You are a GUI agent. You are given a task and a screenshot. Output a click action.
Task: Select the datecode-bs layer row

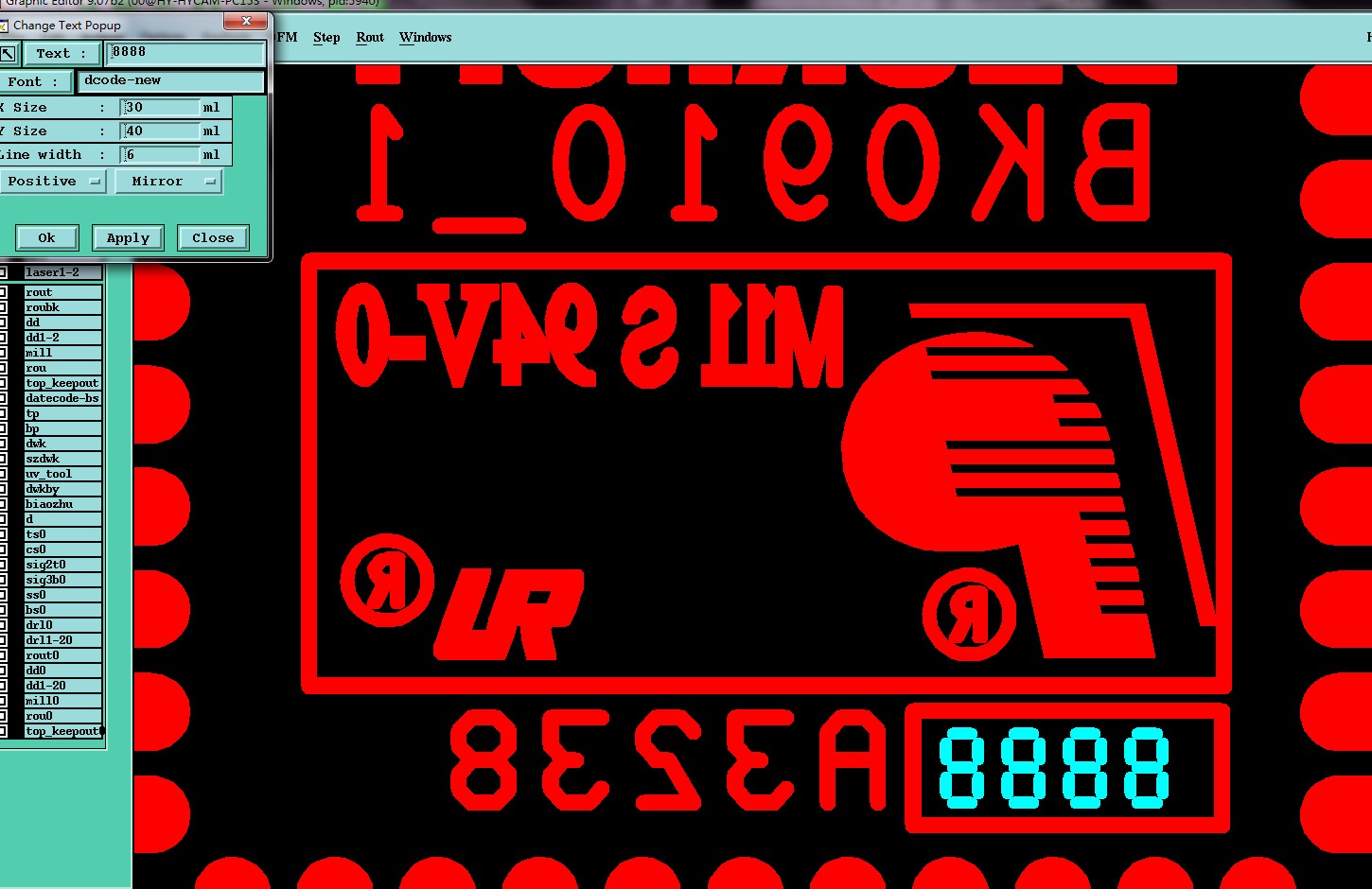pyautogui.click(x=62, y=398)
